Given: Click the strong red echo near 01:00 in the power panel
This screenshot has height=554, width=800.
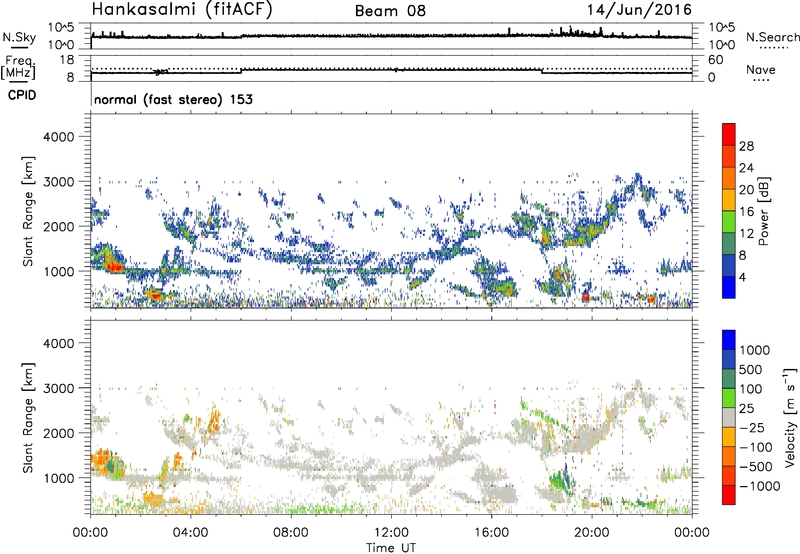Looking at the screenshot, I should tap(114, 266).
